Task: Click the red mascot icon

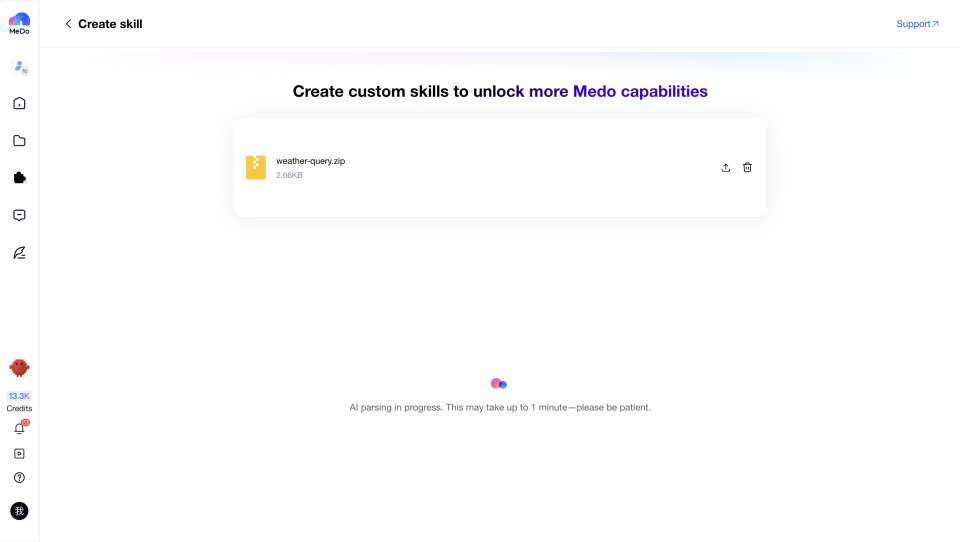Action: (19, 367)
